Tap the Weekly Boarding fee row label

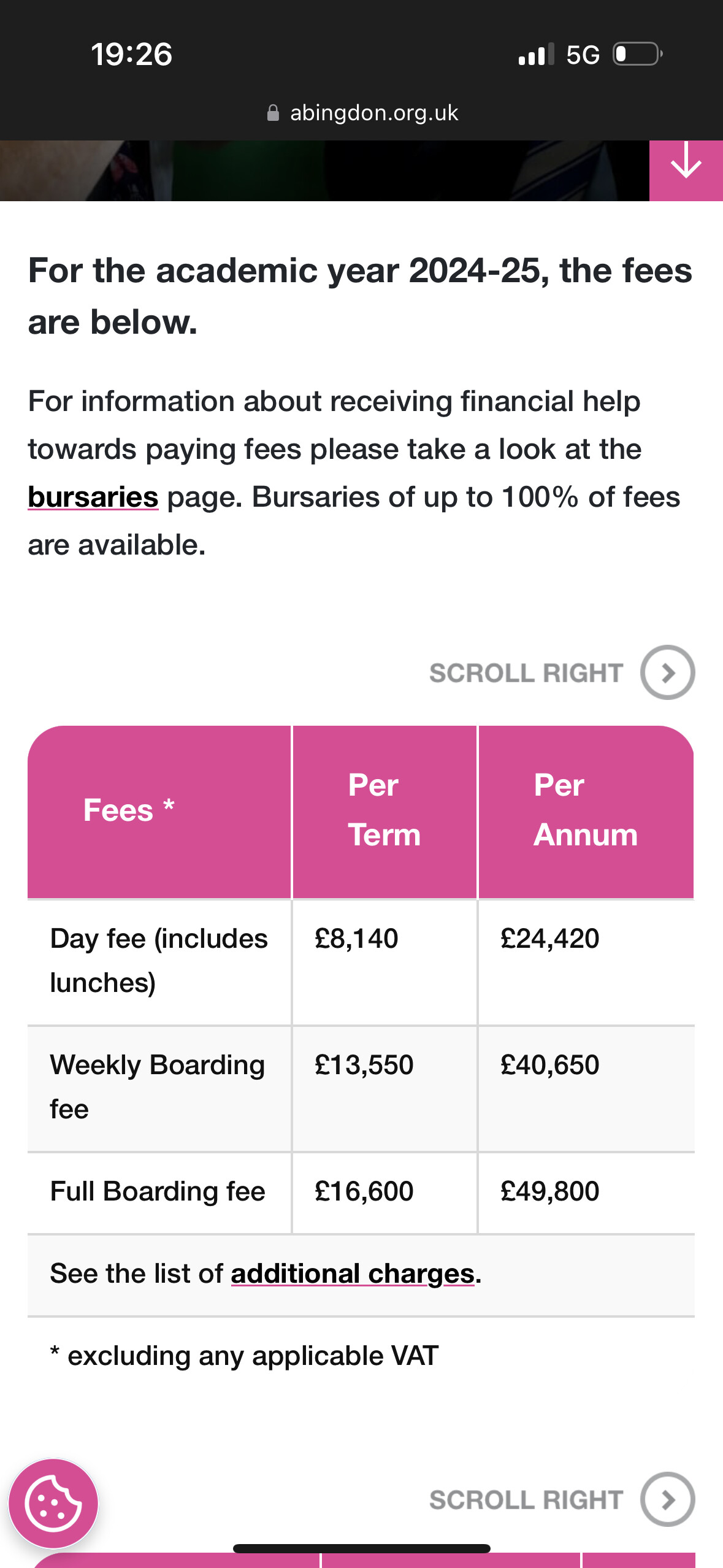pyautogui.click(x=158, y=1087)
